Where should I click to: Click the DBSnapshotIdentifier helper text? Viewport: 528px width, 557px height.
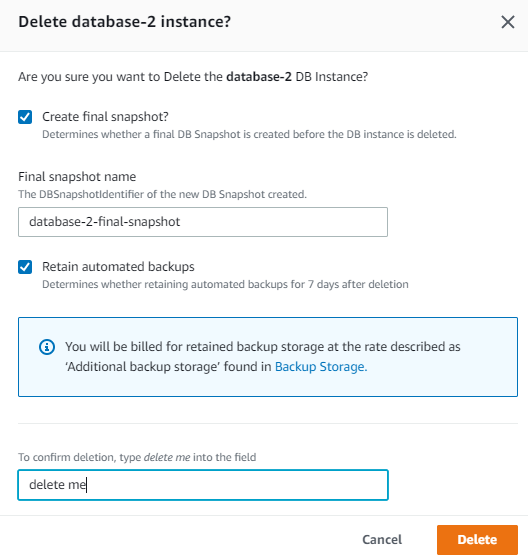[x=162, y=194]
